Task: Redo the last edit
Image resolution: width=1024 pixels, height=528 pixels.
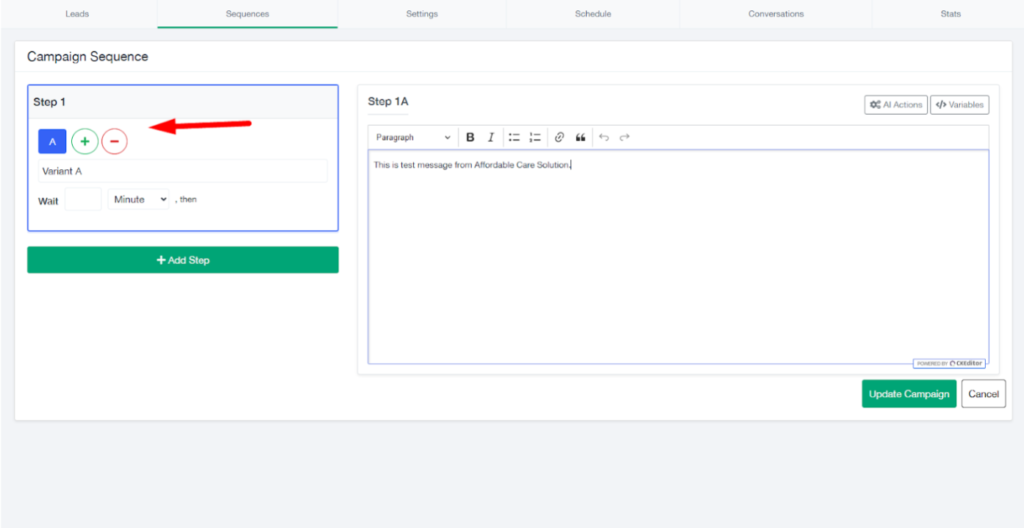Action: click(x=625, y=137)
